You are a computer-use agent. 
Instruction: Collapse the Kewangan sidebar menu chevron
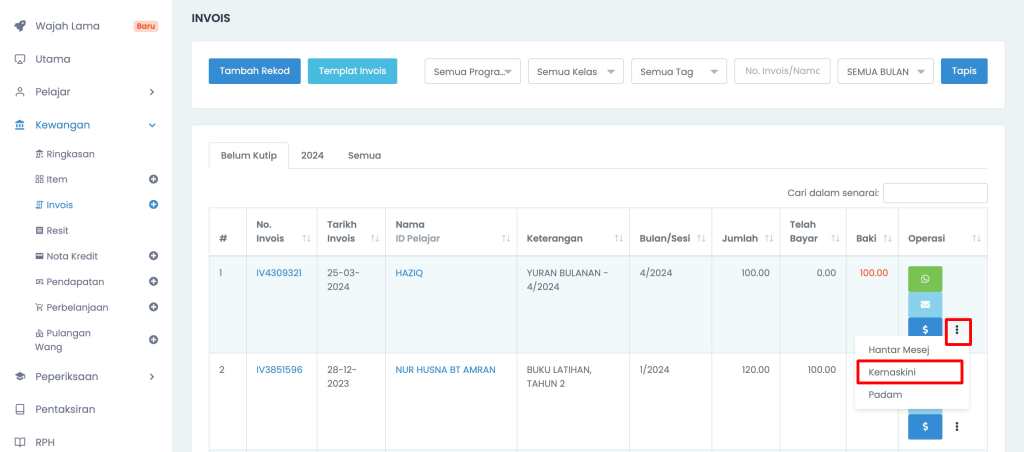152,125
